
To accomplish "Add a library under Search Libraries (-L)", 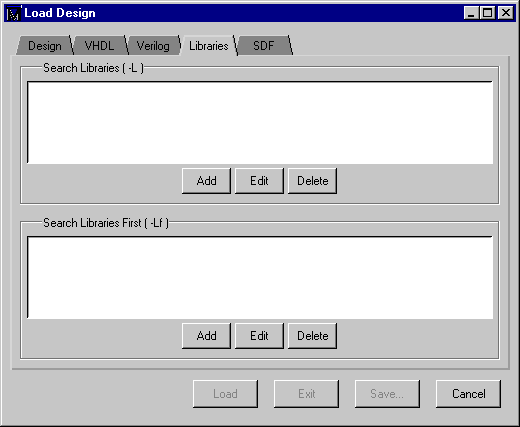I will point(206,181).
